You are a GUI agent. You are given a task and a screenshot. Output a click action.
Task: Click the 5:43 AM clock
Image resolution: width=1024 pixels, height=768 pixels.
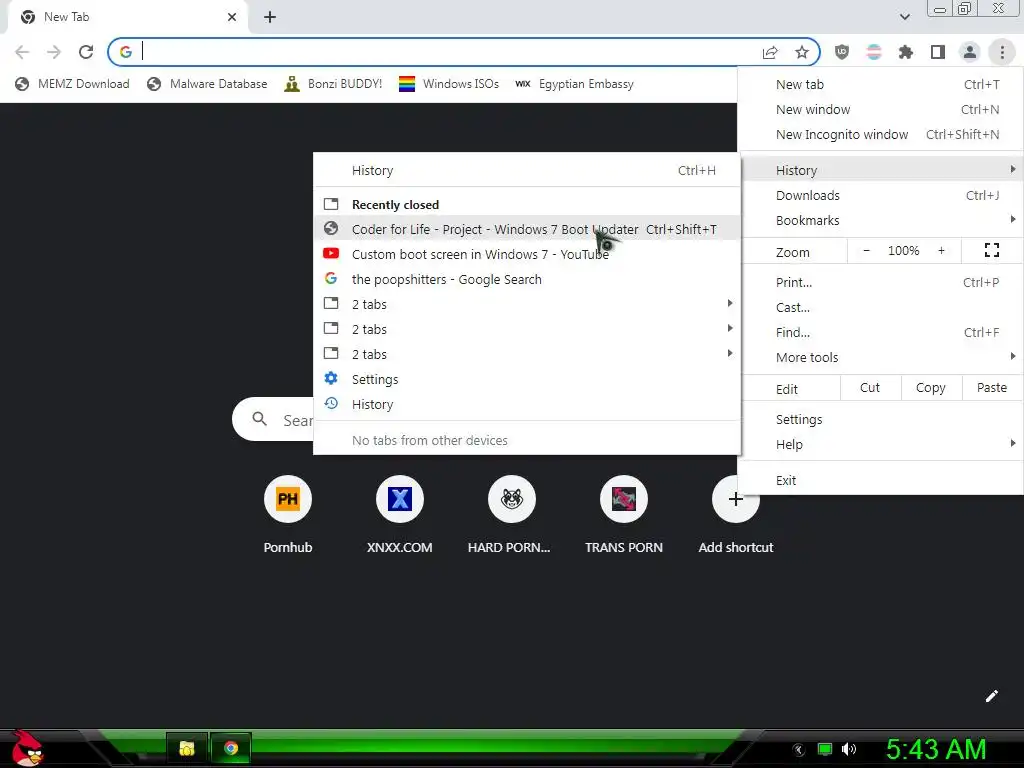[936, 750]
